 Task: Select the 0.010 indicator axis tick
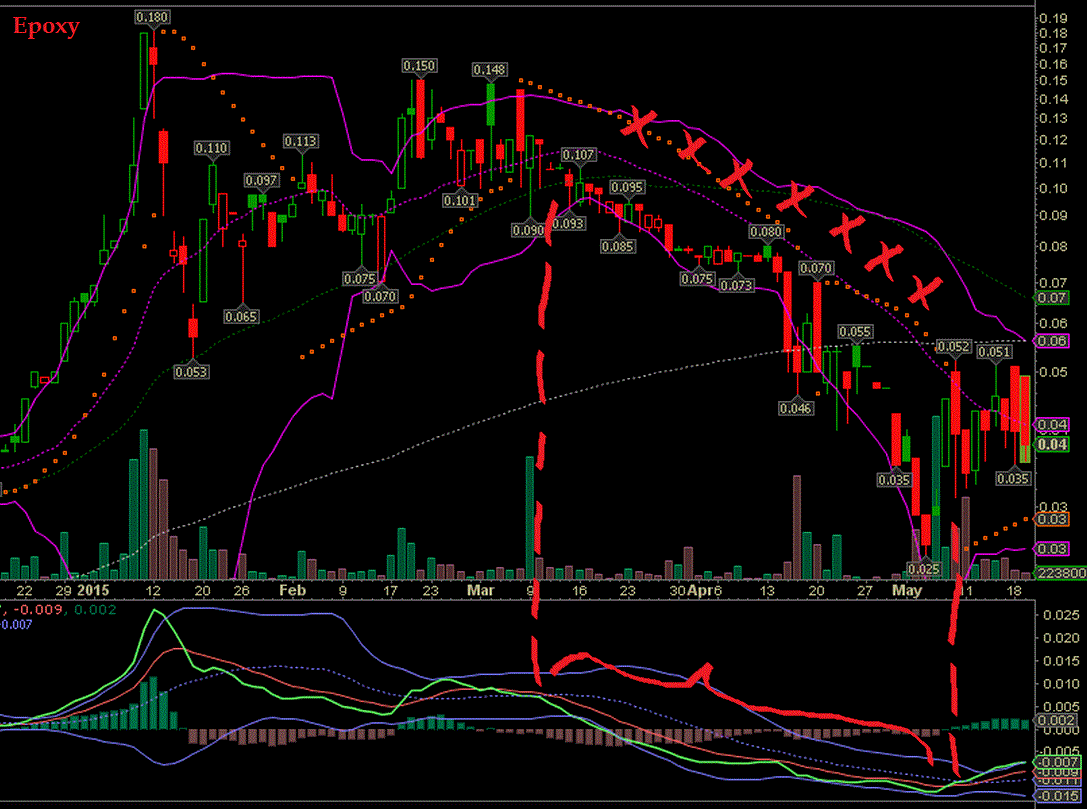point(1061,684)
